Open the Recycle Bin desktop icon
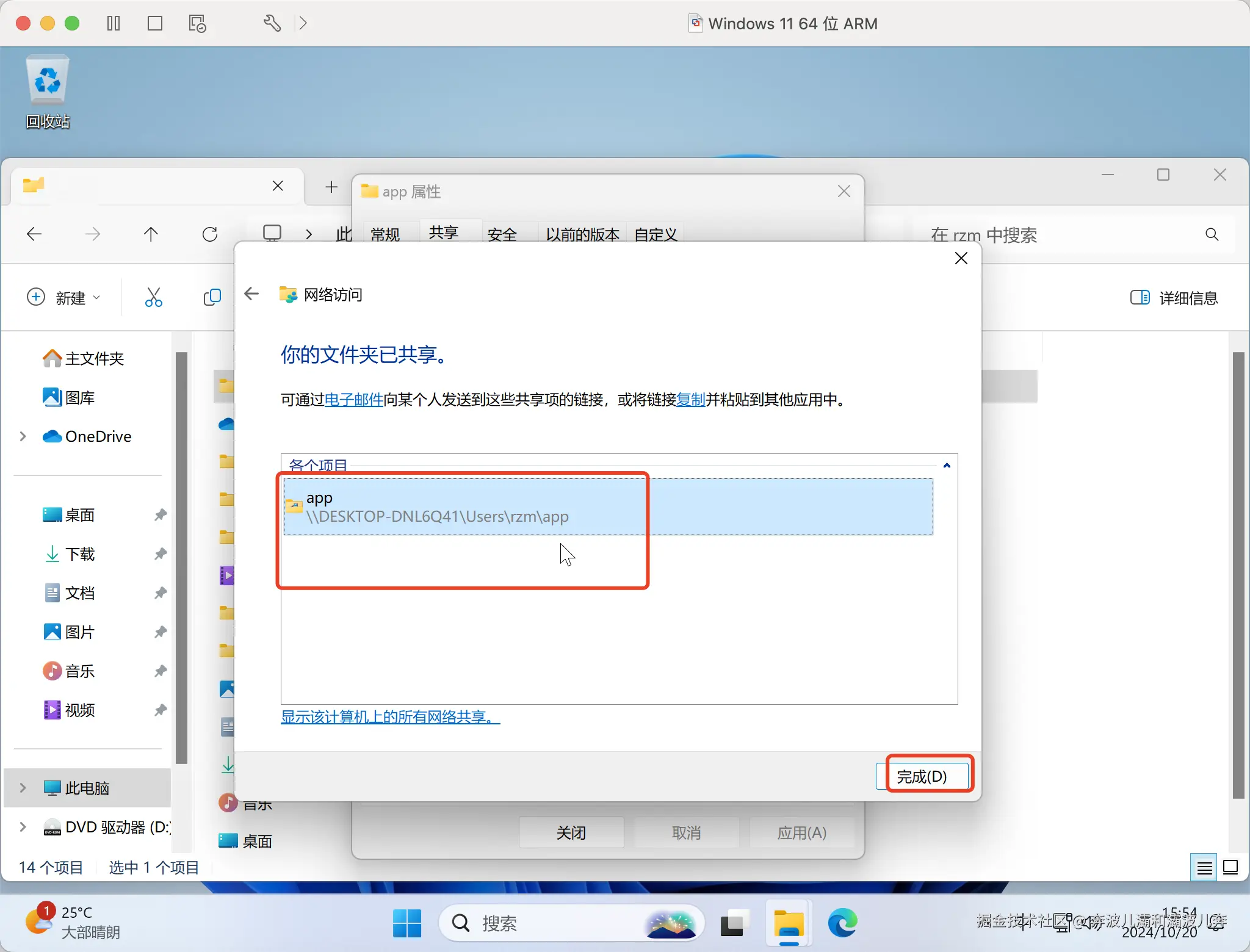Viewport: 1250px width, 952px height. click(48, 92)
